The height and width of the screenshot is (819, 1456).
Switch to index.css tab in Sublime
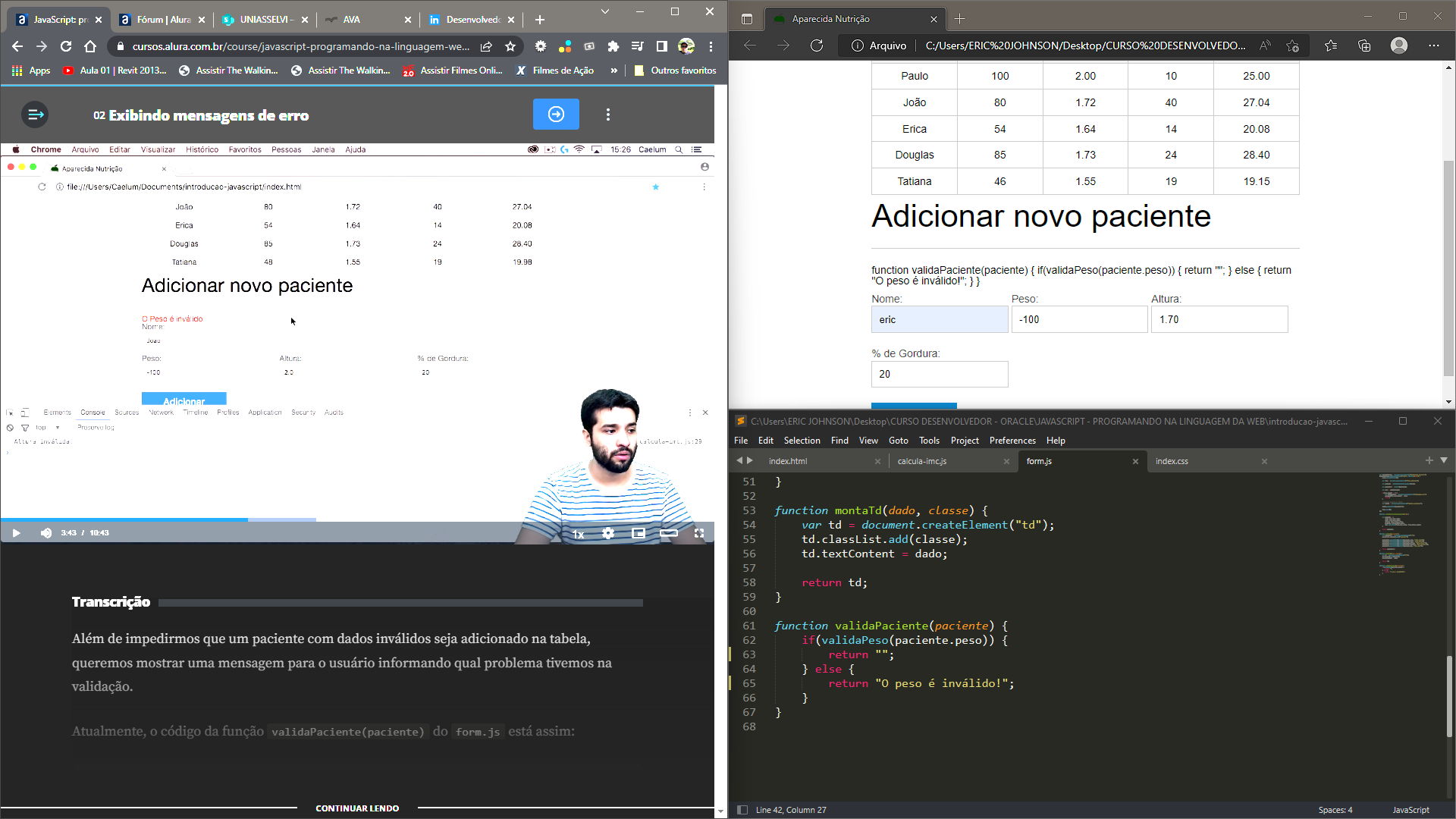[1172, 461]
